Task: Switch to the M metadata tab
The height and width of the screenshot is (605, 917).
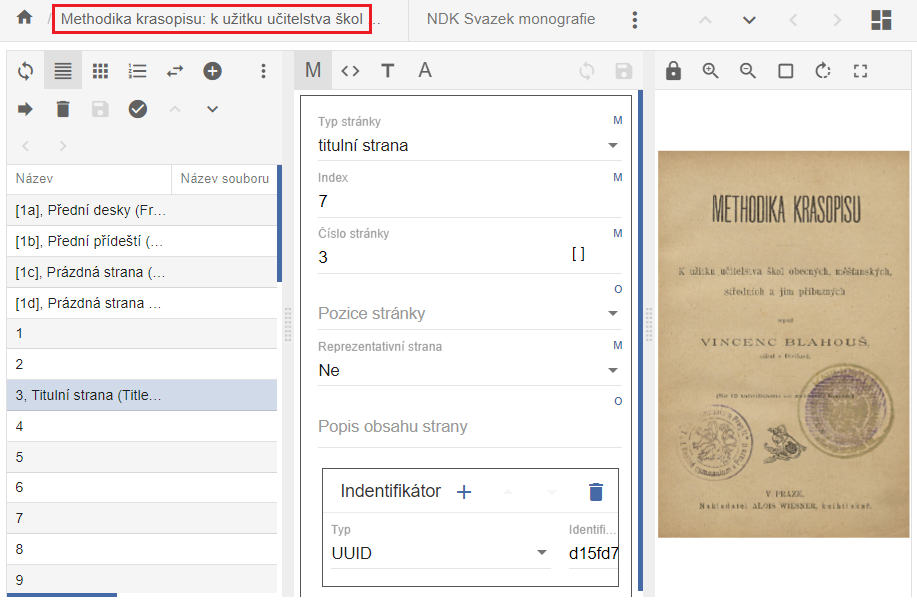Action: click(x=313, y=71)
